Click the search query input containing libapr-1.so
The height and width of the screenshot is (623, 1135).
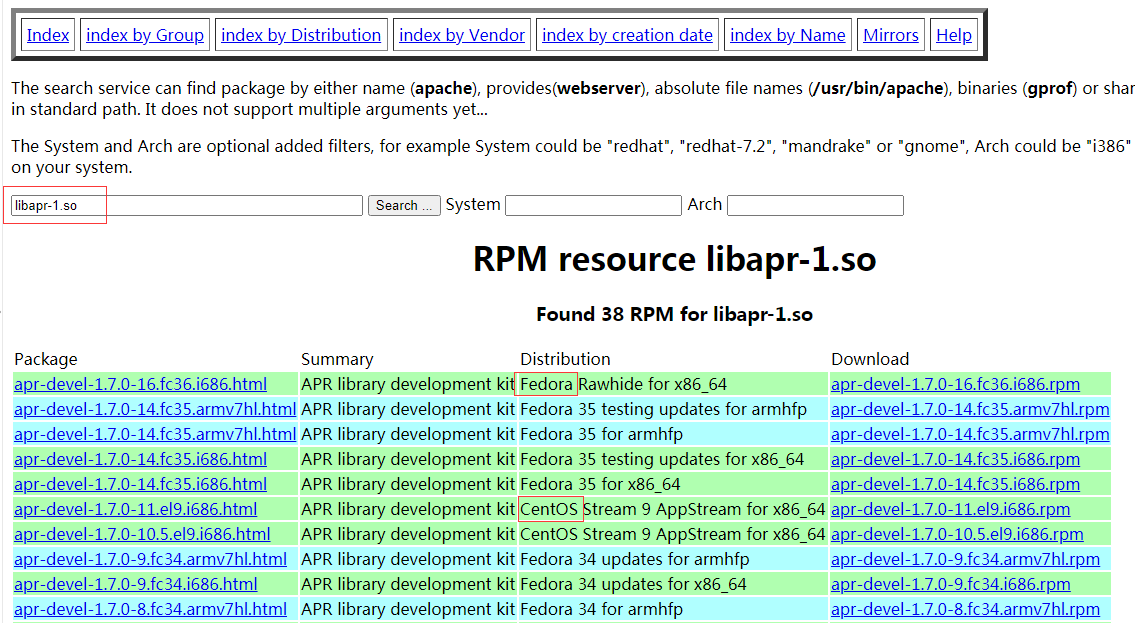(185, 205)
